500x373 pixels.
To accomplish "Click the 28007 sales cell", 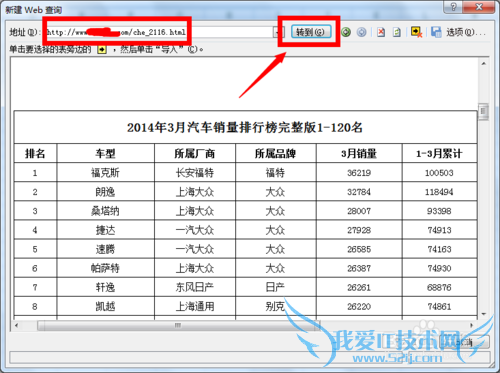I will [359, 211].
